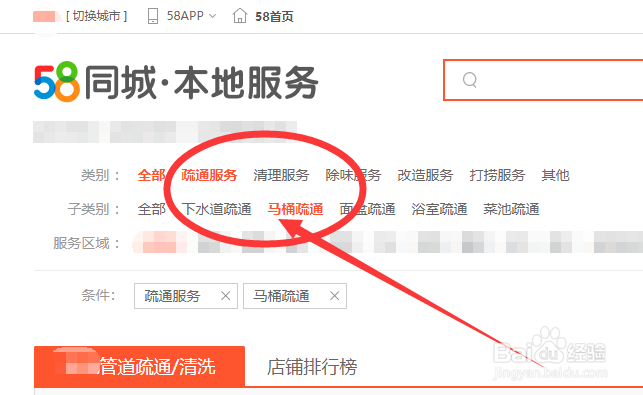This screenshot has height=395, width=643.
Task: Remove the 马桶疏通 condition tag
Action: pyautogui.click(x=334, y=296)
